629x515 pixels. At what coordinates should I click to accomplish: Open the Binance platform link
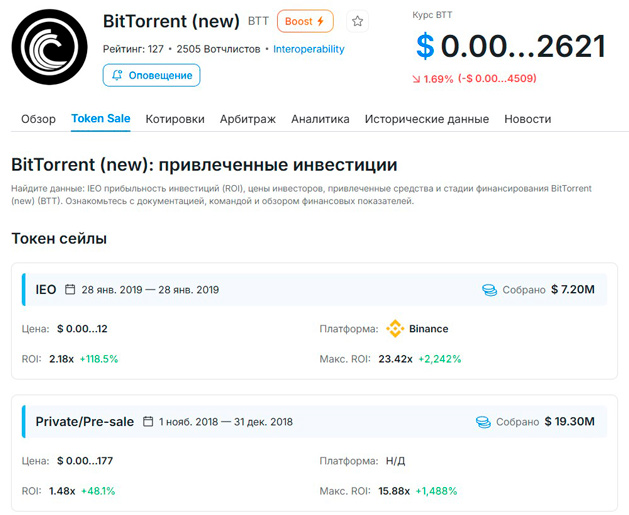click(428, 329)
